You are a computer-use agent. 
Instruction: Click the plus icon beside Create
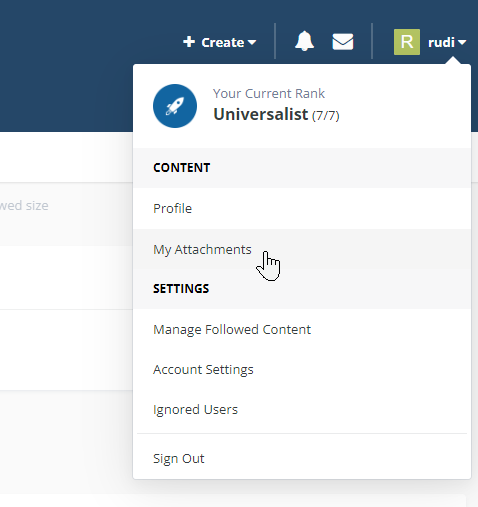pyautogui.click(x=189, y=42)
